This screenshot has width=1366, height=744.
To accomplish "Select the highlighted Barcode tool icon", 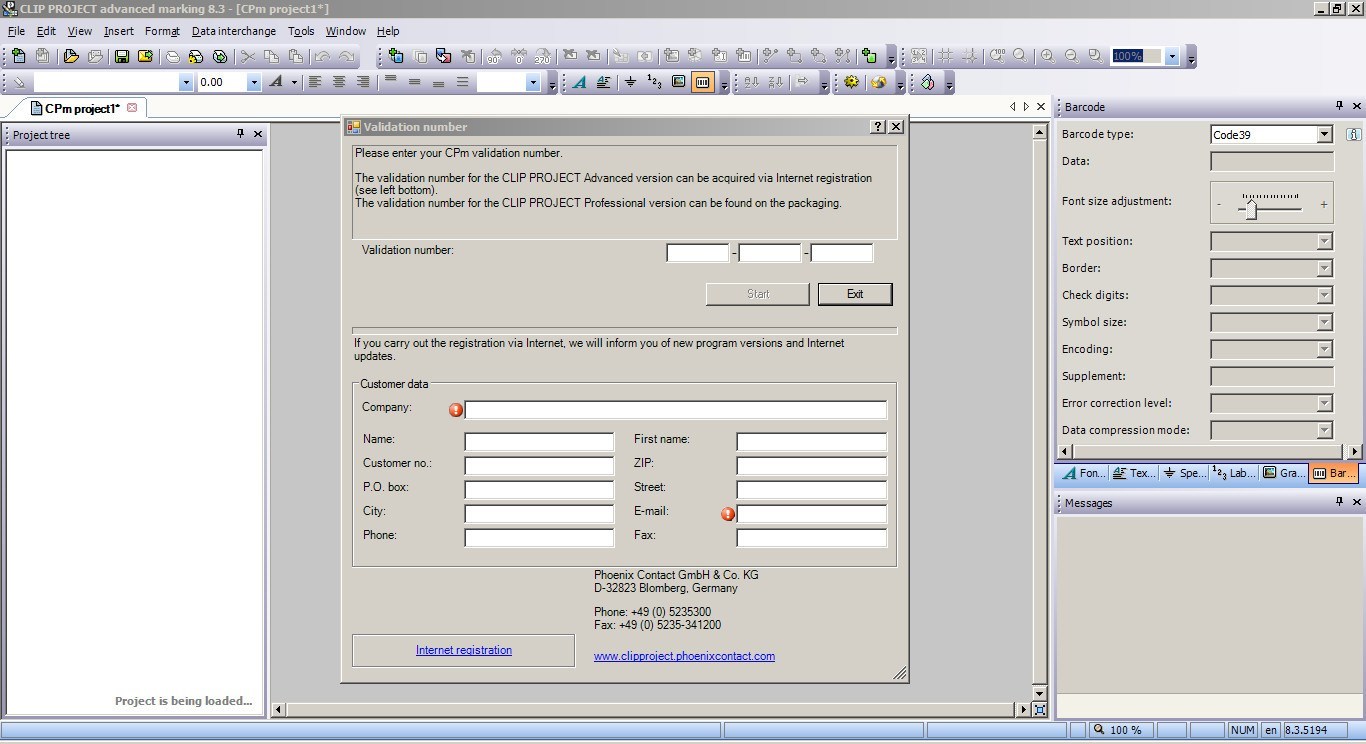I will [x=702, y=82].
